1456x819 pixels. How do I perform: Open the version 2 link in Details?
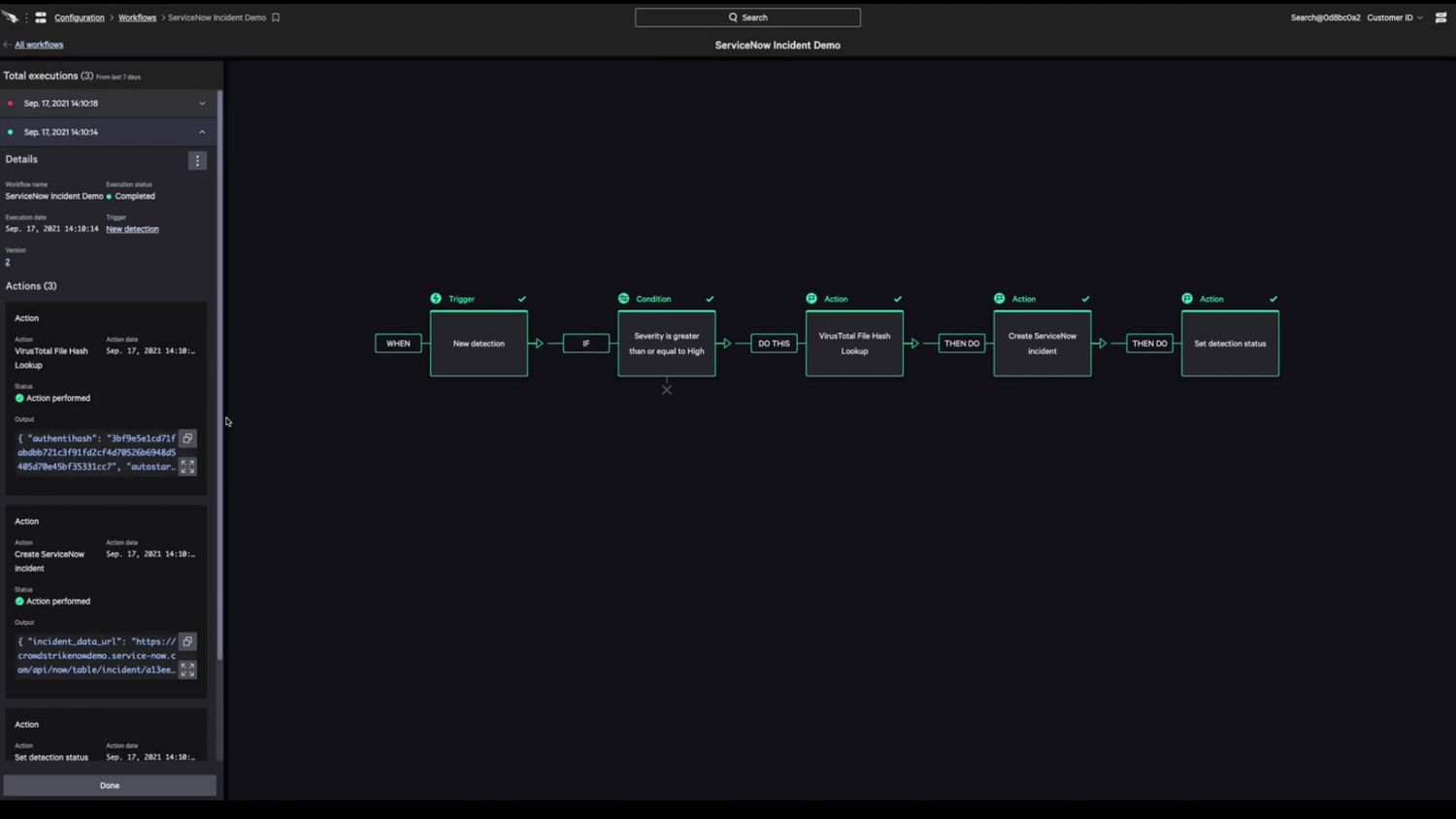coord(8,262)
